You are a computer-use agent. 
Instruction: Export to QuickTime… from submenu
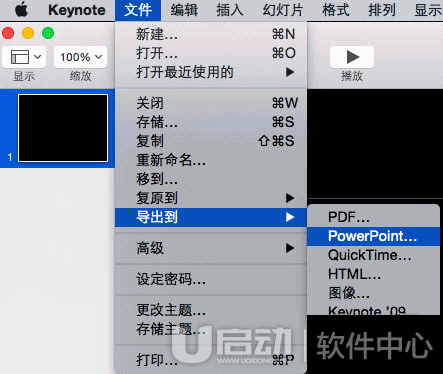373,255
